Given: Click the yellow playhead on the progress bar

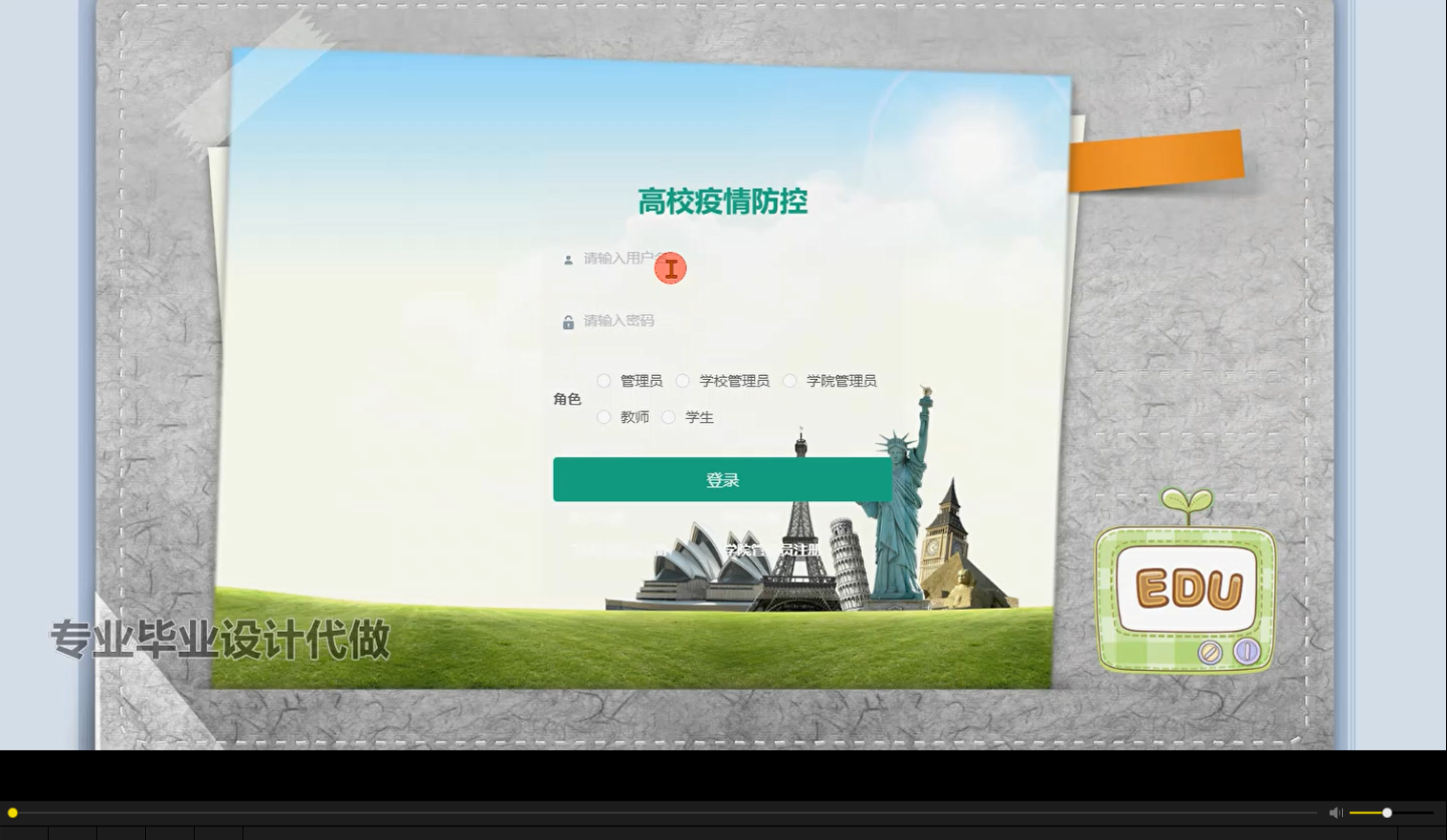Looking at the screenshot, I should coord(12,812).
